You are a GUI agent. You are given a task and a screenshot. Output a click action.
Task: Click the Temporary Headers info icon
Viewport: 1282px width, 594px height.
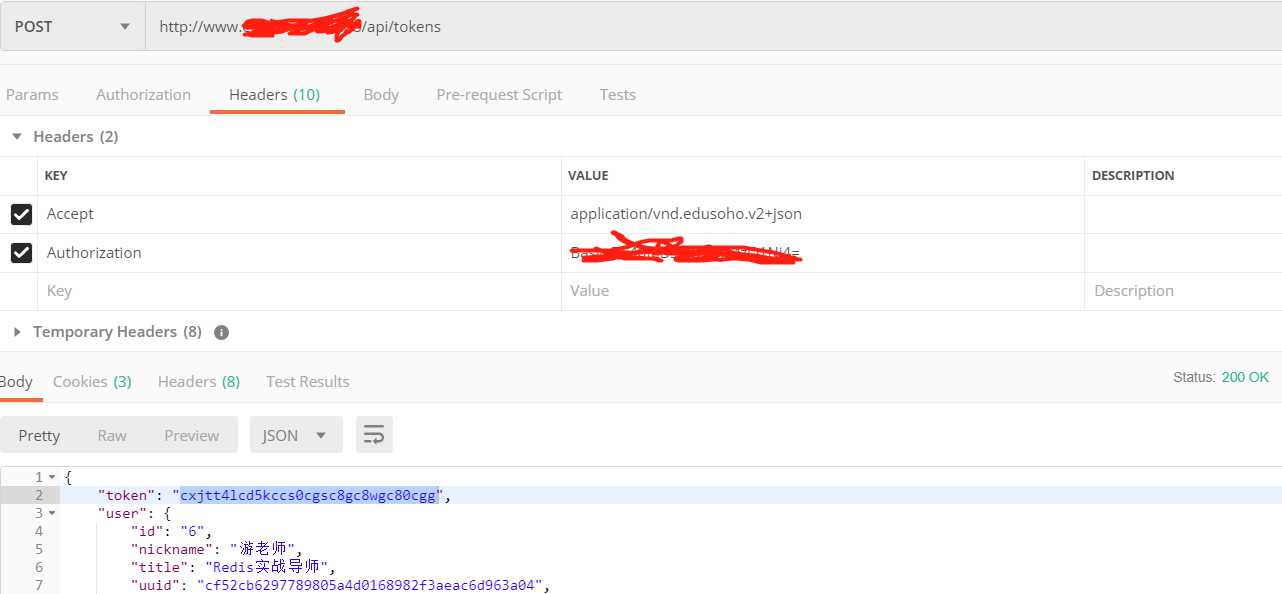pyautogui.click(x=222, y=332)
